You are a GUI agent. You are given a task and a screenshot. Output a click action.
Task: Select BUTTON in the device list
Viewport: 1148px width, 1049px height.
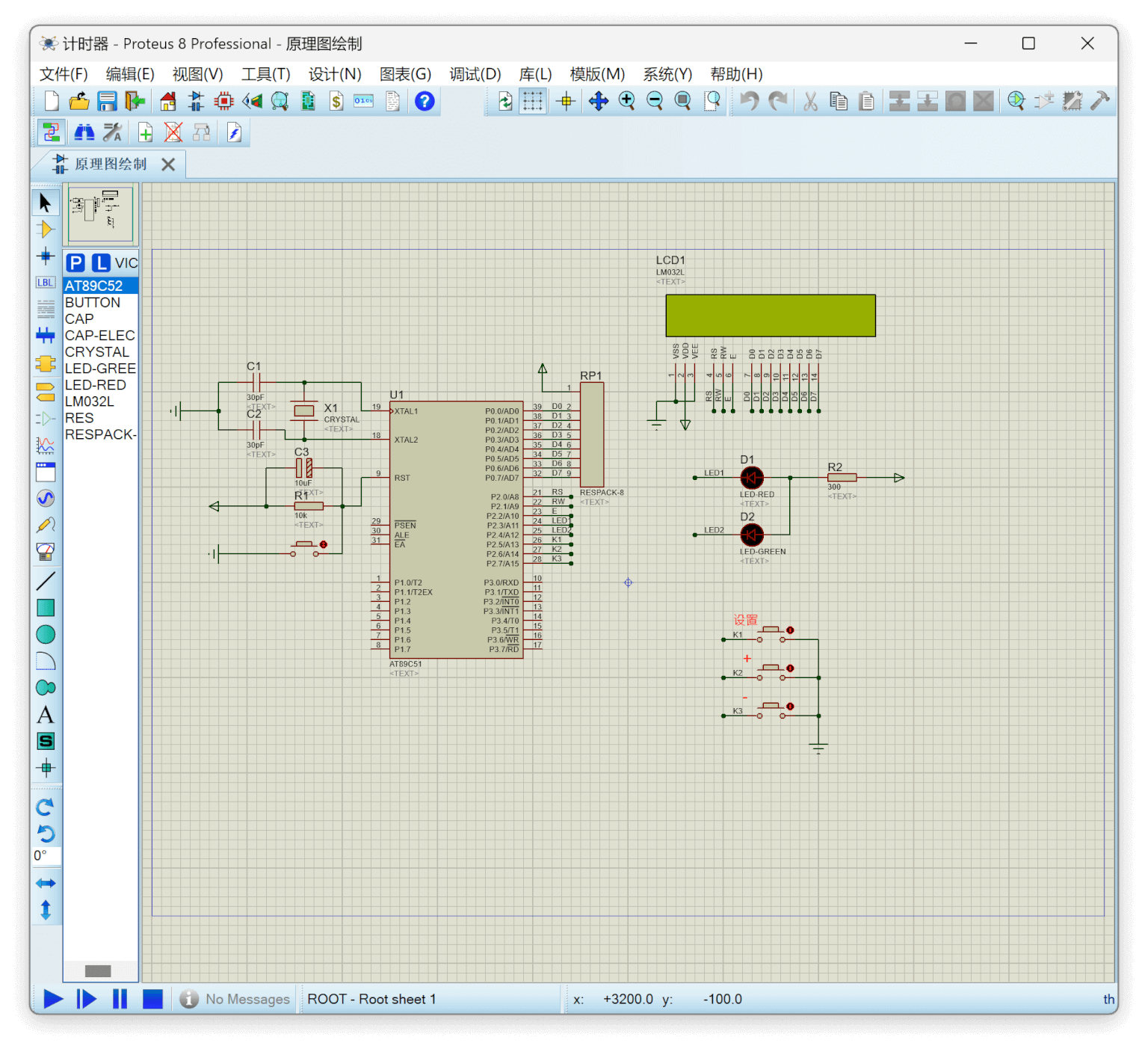(x=101, y=302)
